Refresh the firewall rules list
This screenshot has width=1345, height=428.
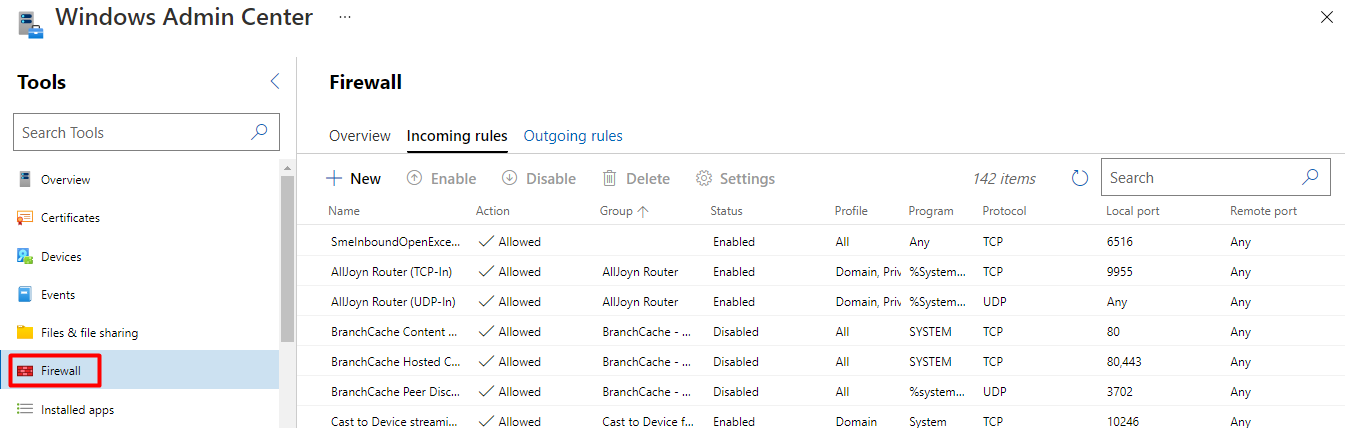[x=1079, y=178]
